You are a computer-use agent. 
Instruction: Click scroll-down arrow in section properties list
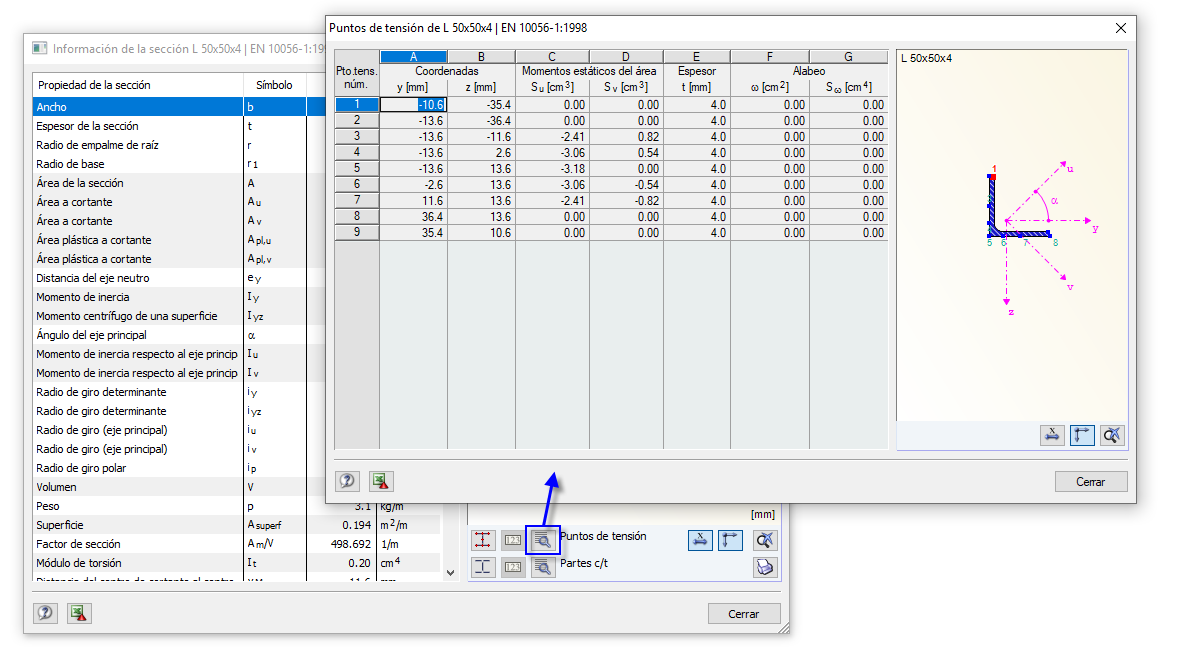coord(450,573)
